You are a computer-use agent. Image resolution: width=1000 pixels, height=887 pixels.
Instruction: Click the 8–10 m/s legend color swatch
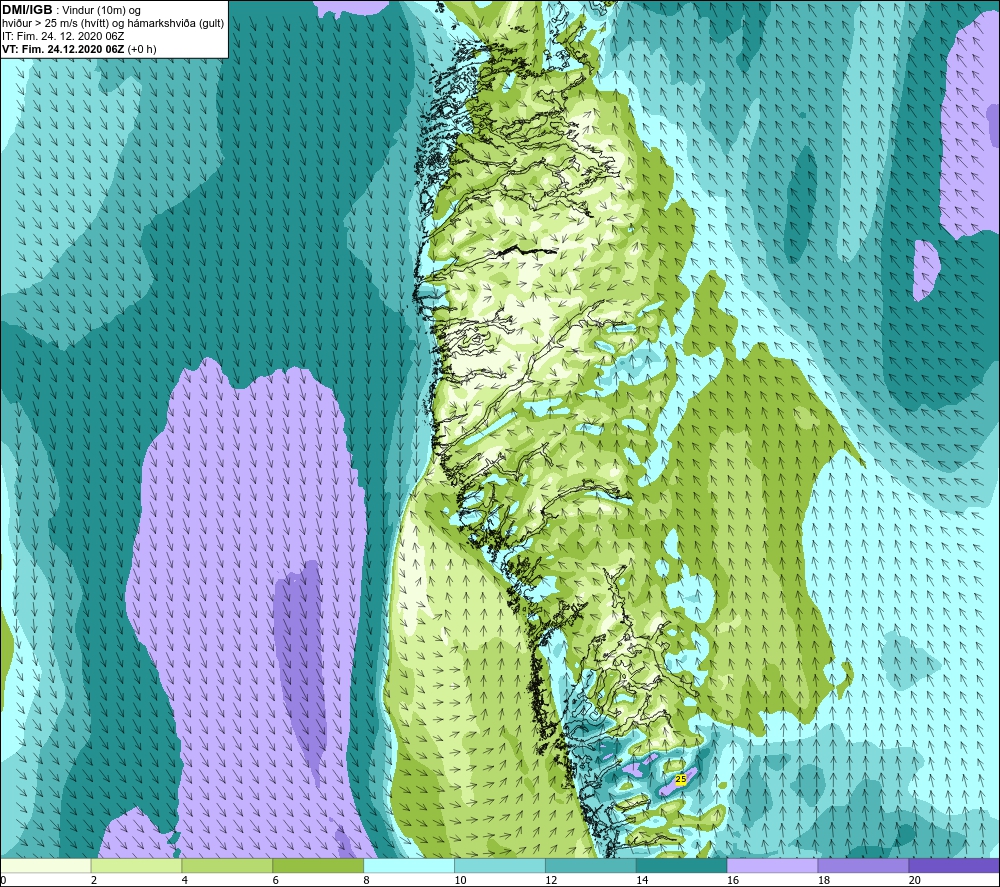(x=409, y=865)
